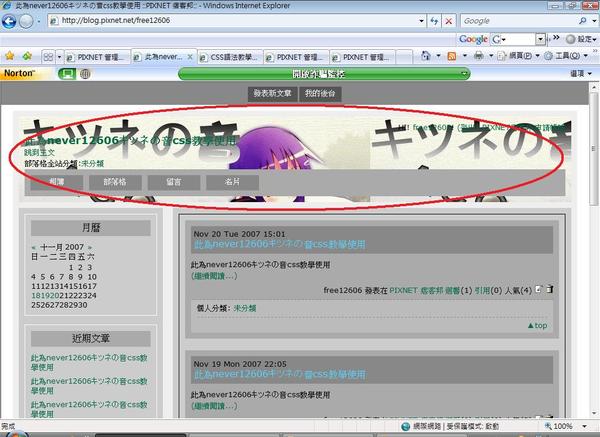Click the page vertical scrollbar up arrow
600x437 pixels.
pos(594,88)
